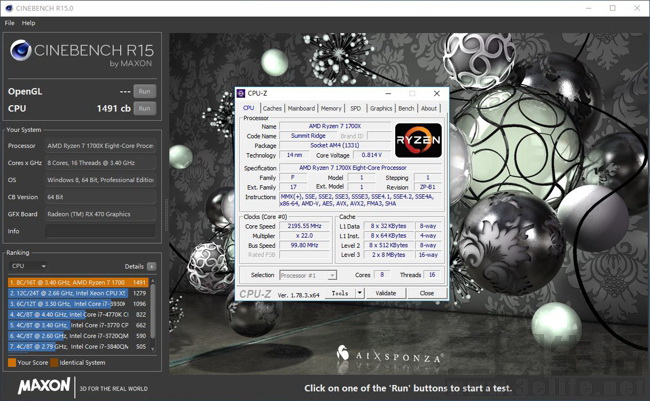Viewport: 650px width, 401px height.
Task: Click the CB Version field 64 Bit
Action: [x=100, y=197]
